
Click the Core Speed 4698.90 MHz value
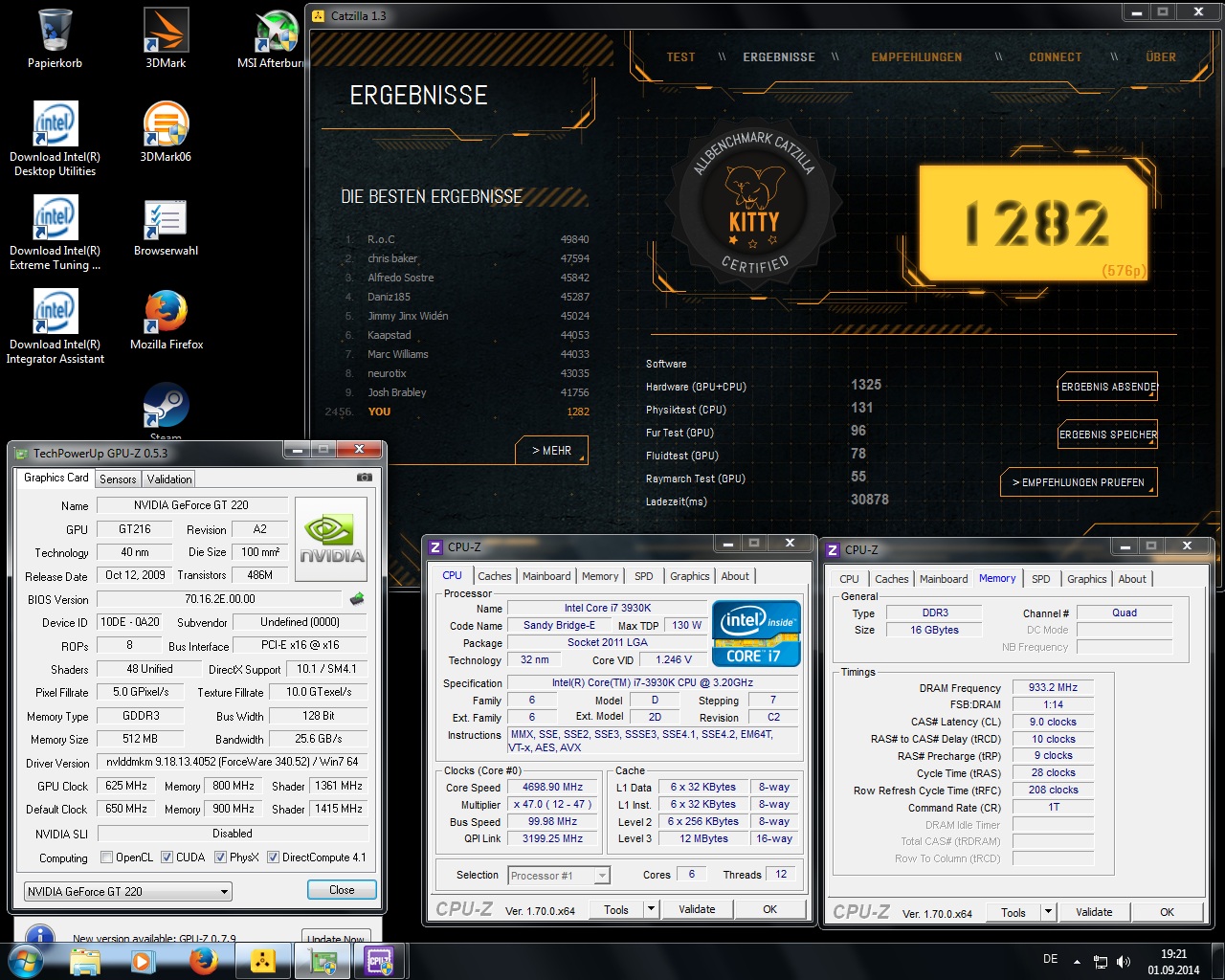[x=553, y=788]
